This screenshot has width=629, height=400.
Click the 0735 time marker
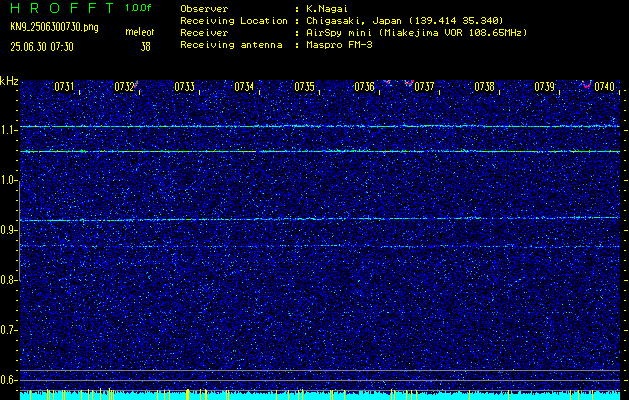point(304,87)
